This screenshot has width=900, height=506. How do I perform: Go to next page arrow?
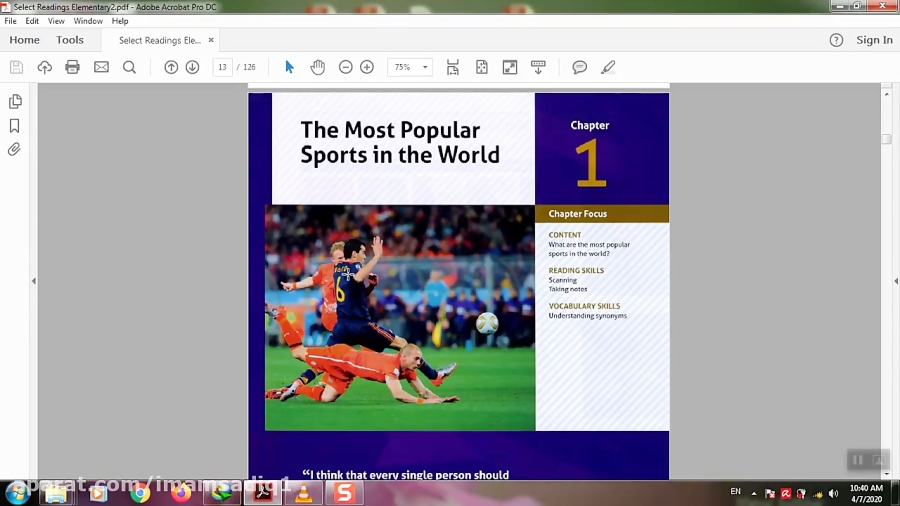192,67
